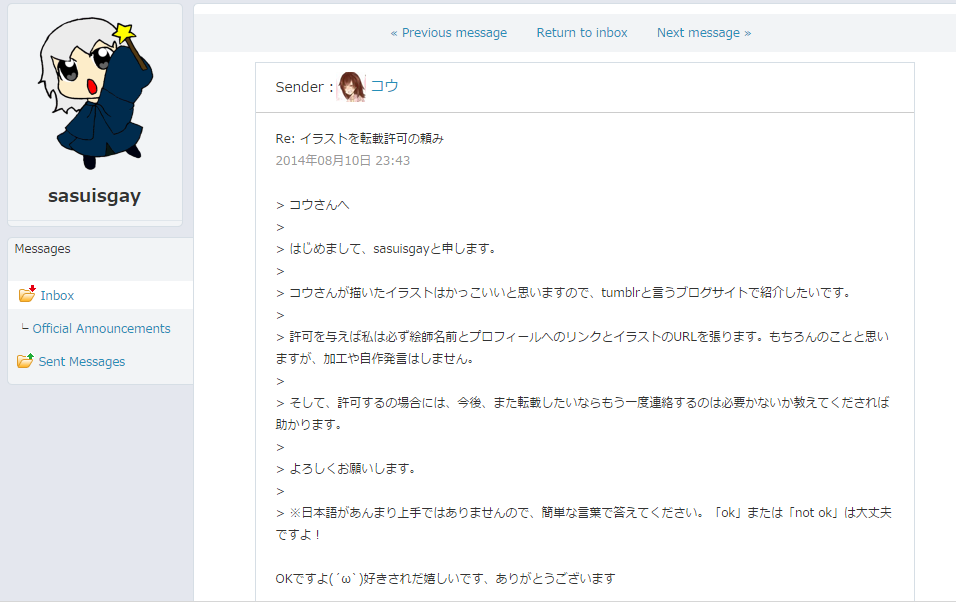This screenshot has width=956, height=602.
Task: Open the Sent Messages folder icon
Action: [25, 360]
